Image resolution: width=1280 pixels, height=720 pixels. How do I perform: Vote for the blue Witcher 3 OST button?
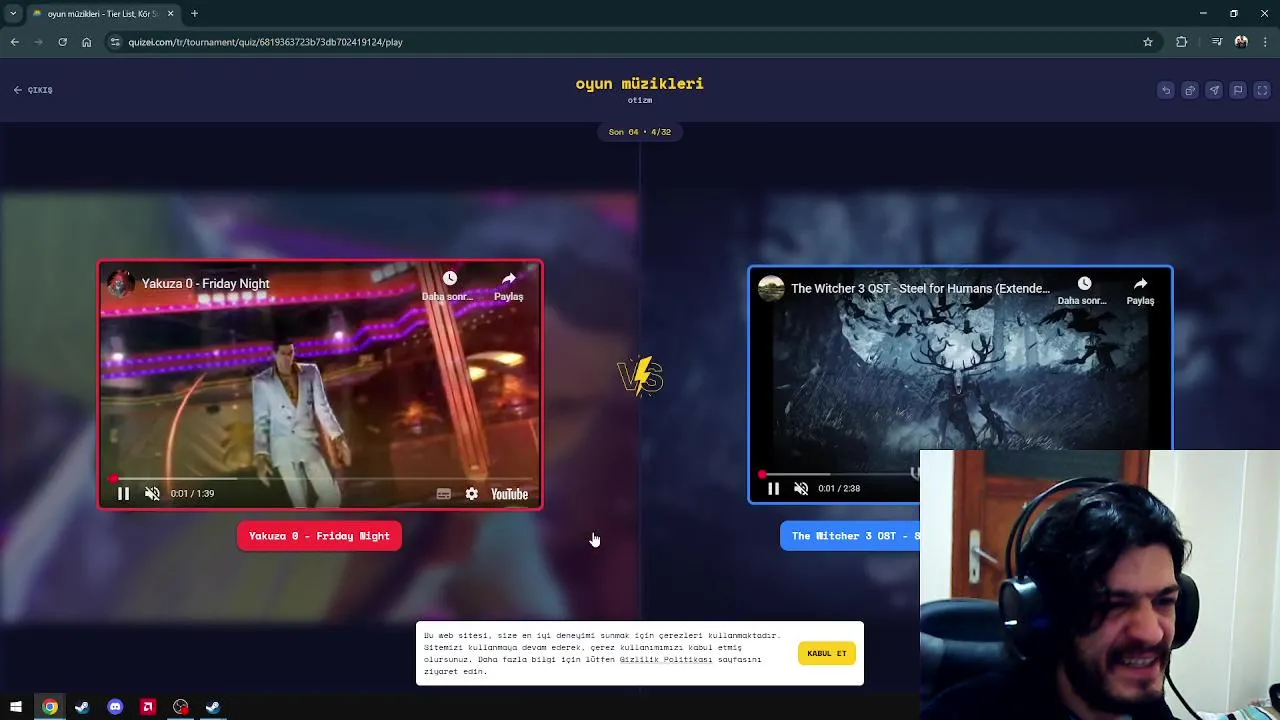[x=850, y=536]
